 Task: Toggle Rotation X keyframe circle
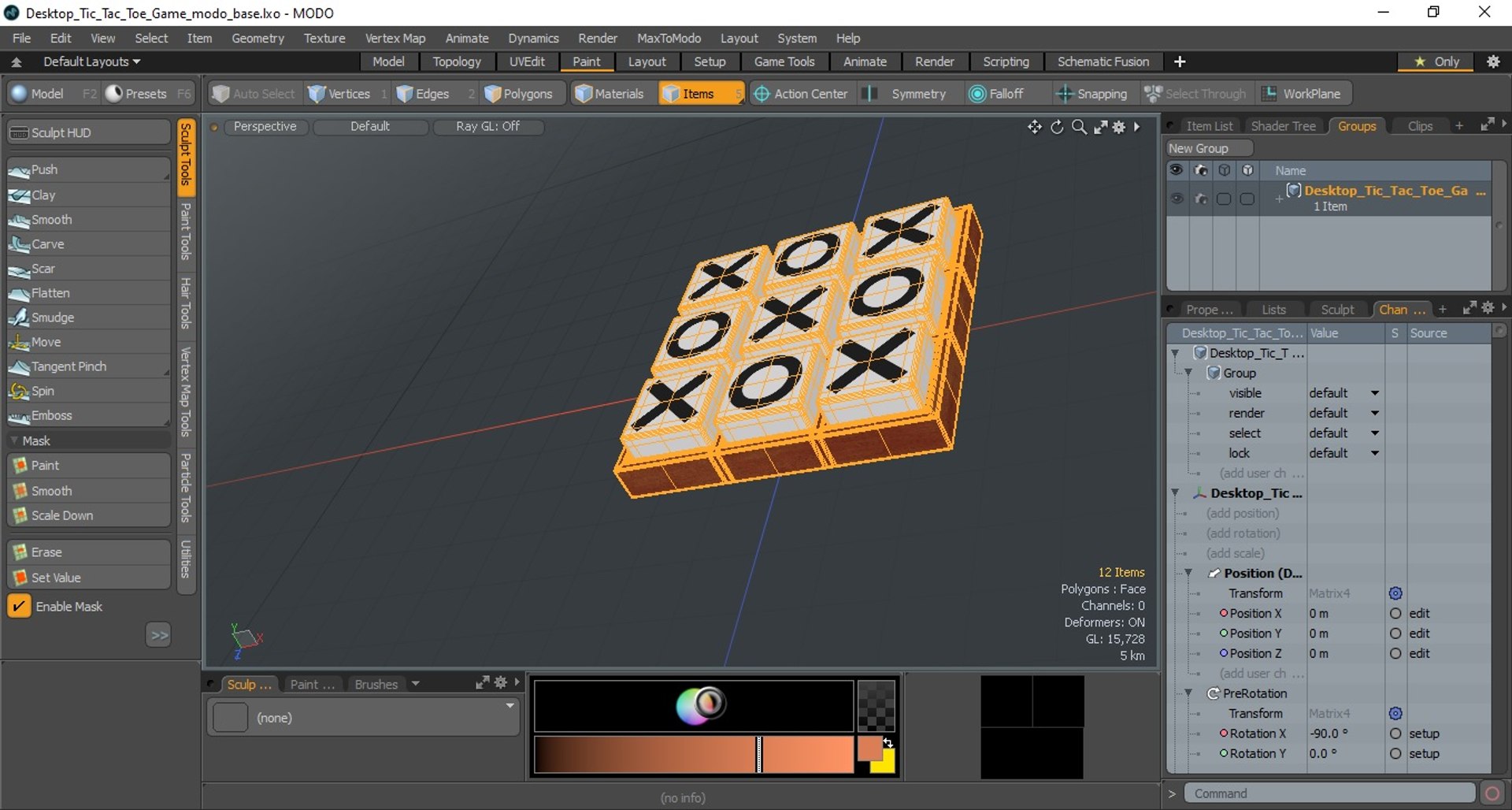click(x=1395, y=734)
